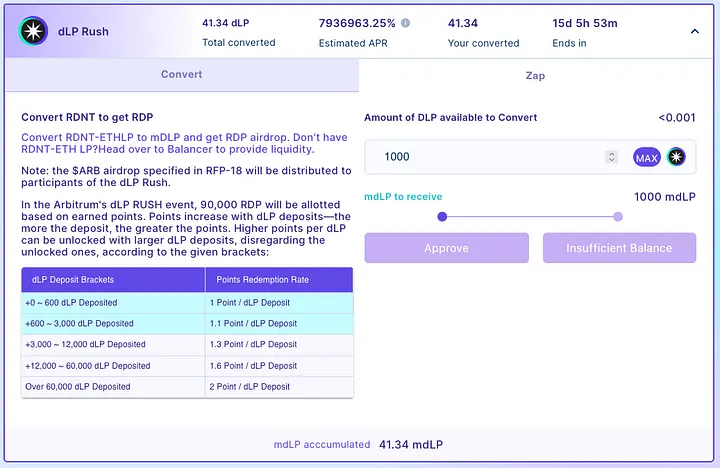Screen dimensions: 720x468
Task: Click the '7936963.25%' APR value
Action: pos(357,23)
